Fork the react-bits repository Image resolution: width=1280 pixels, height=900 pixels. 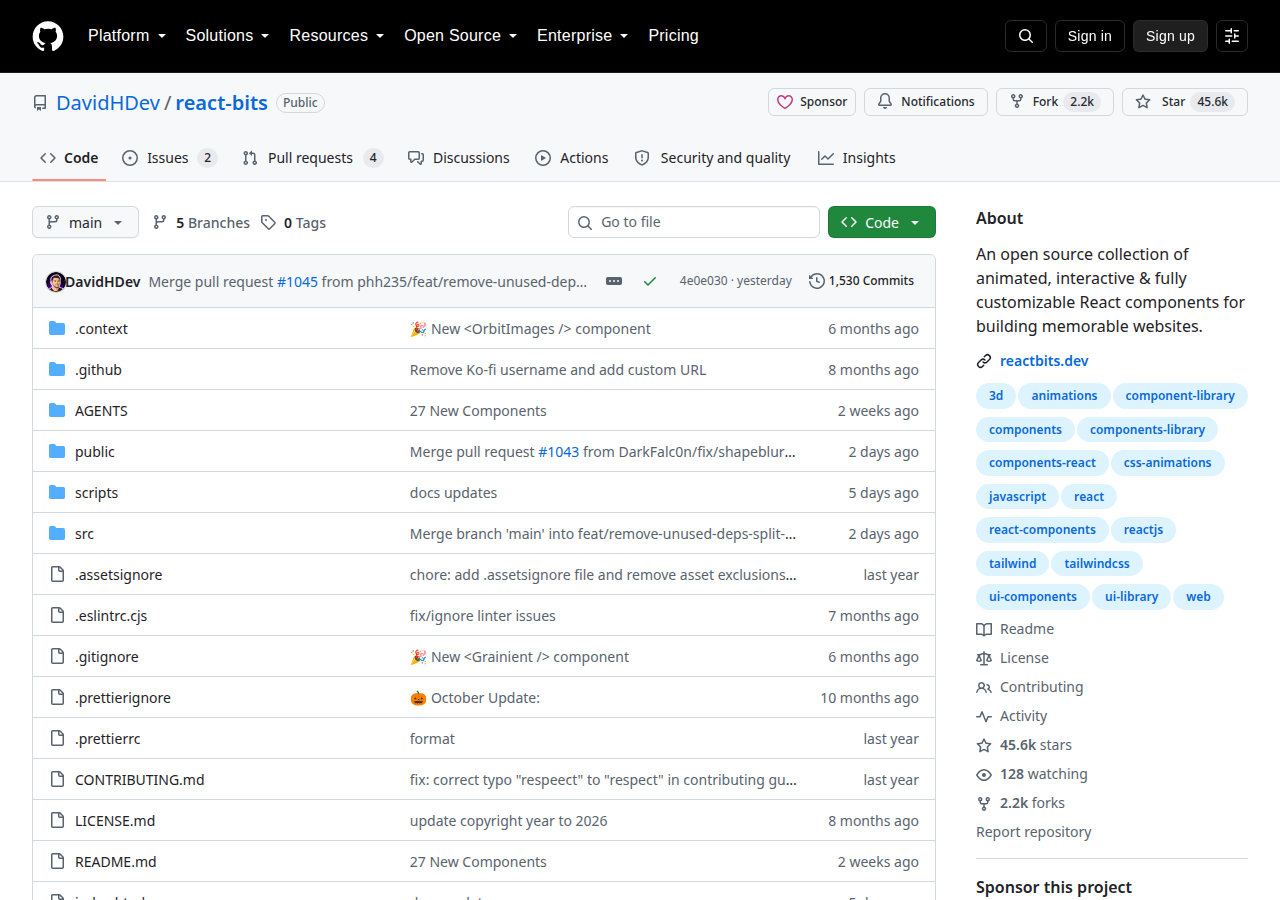point(1055,102)
